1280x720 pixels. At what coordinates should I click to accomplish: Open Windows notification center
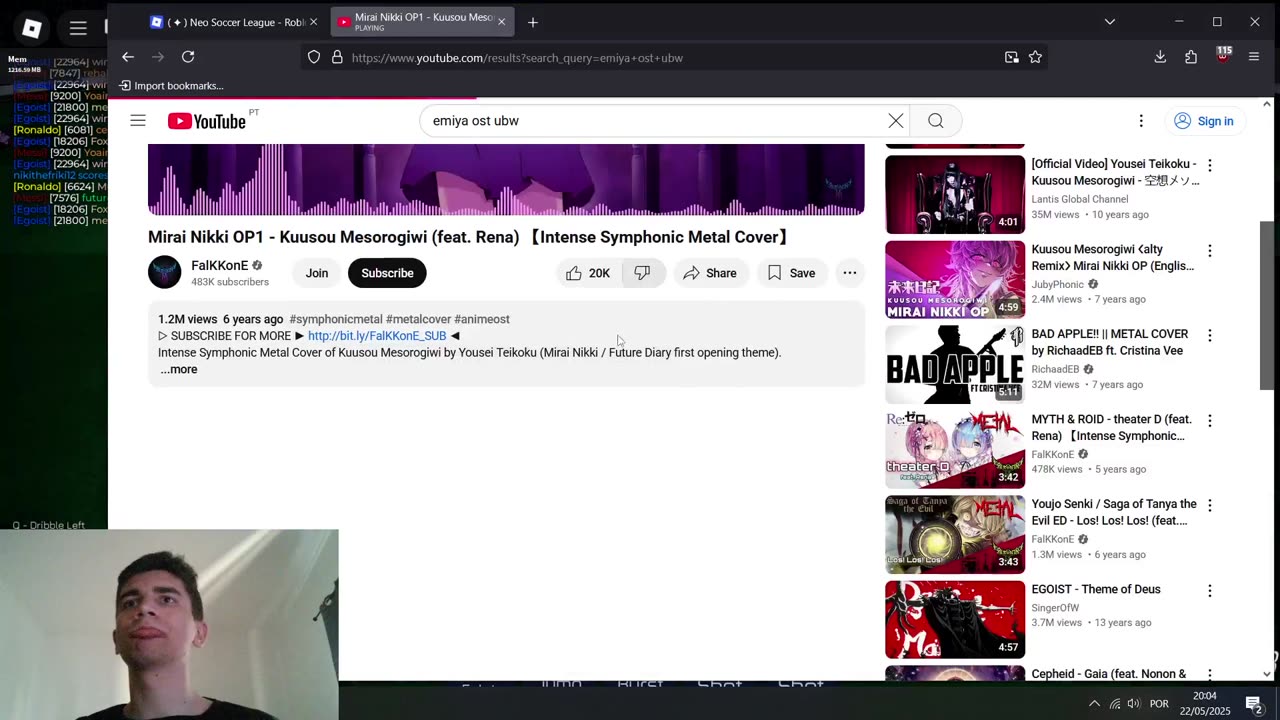pos(1254,704)
